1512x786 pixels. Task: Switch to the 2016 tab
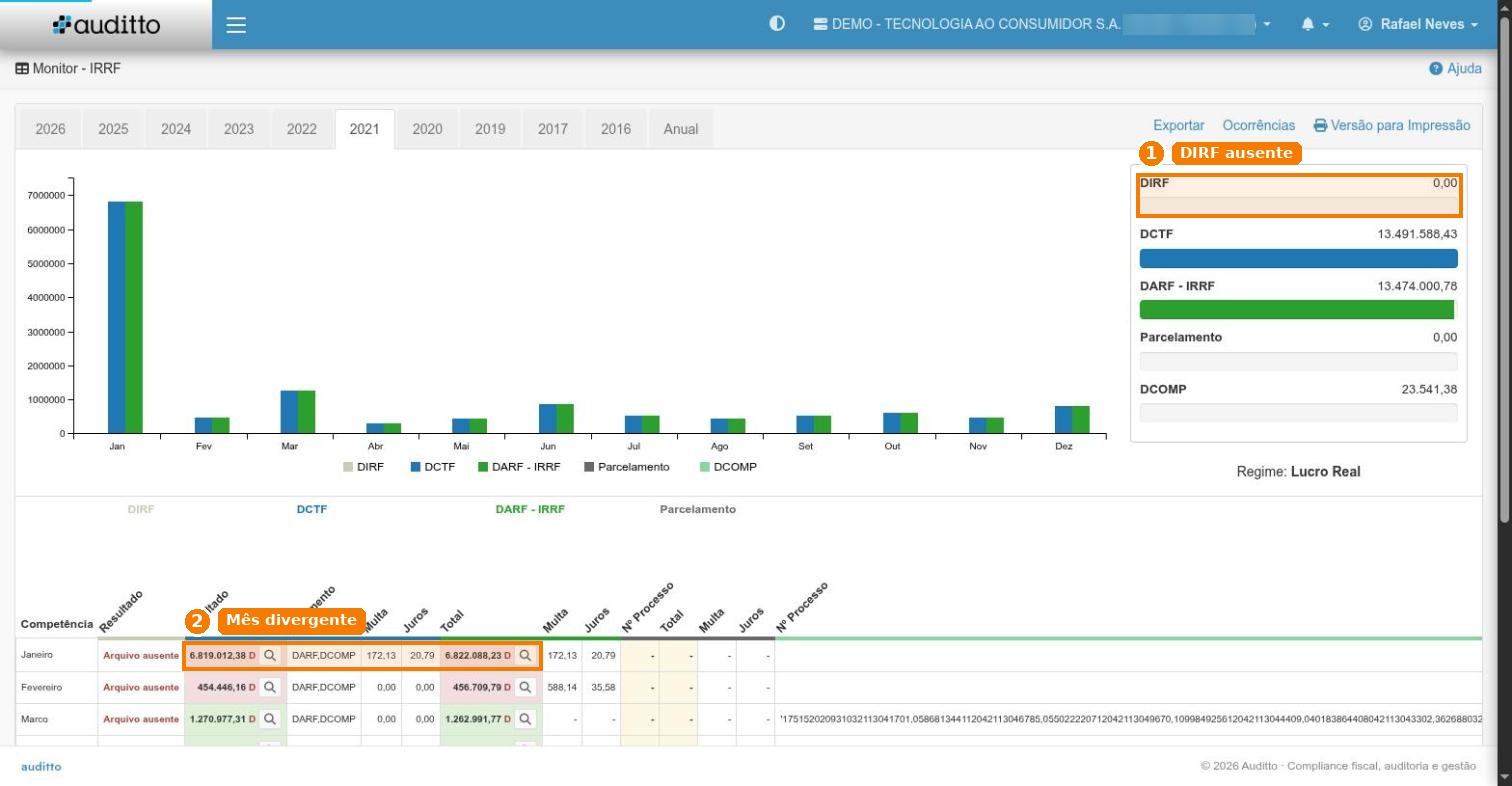[x=616, y=129]
